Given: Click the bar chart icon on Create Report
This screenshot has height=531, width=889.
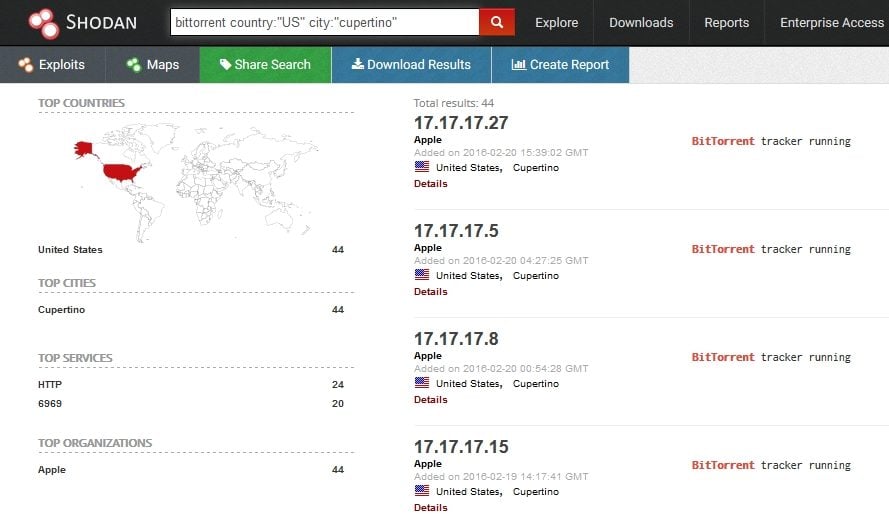Looking at the screenshot, I should click(x=518, y=64).
